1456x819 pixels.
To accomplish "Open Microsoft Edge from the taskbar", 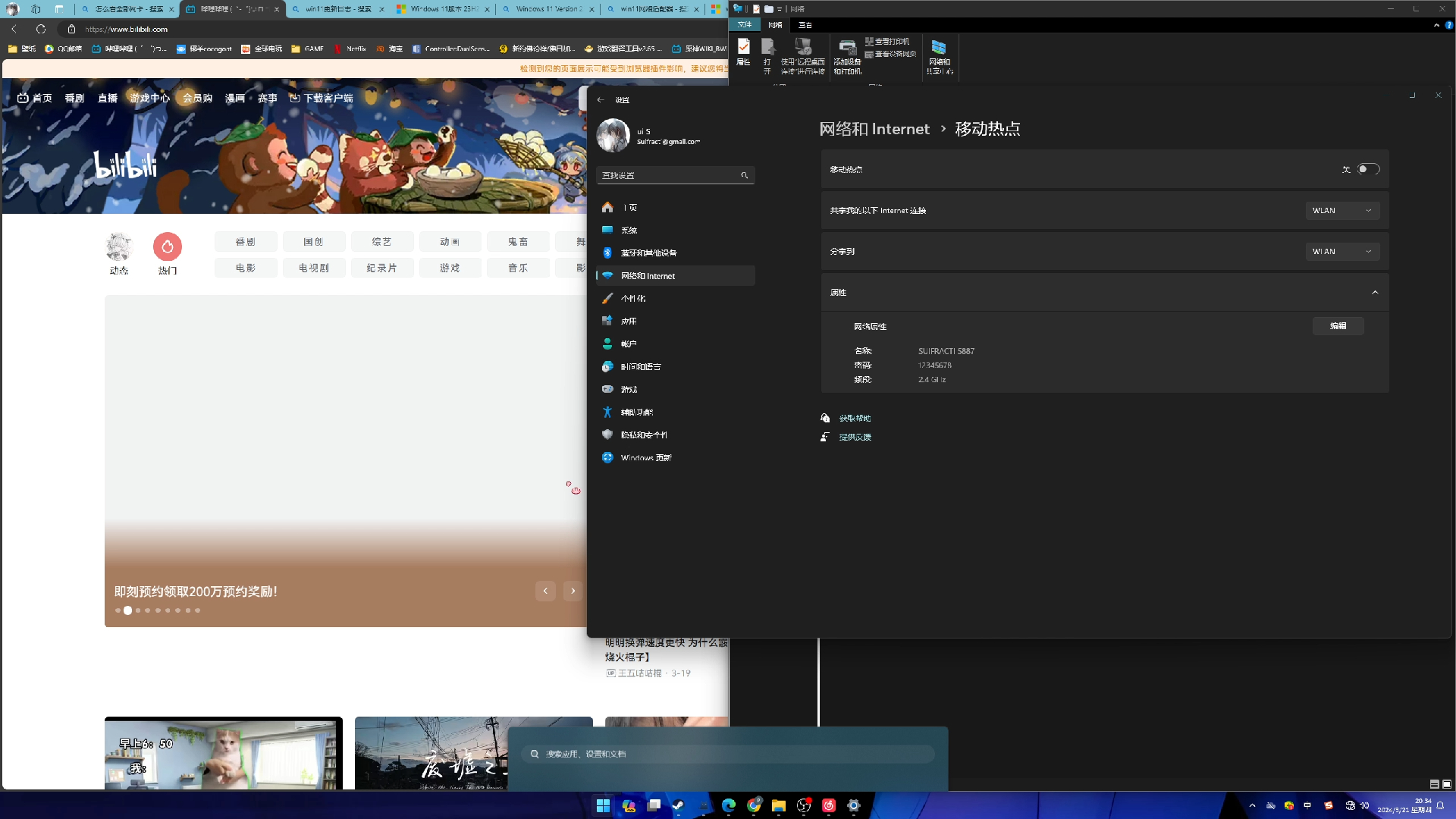I will (728, 805).
